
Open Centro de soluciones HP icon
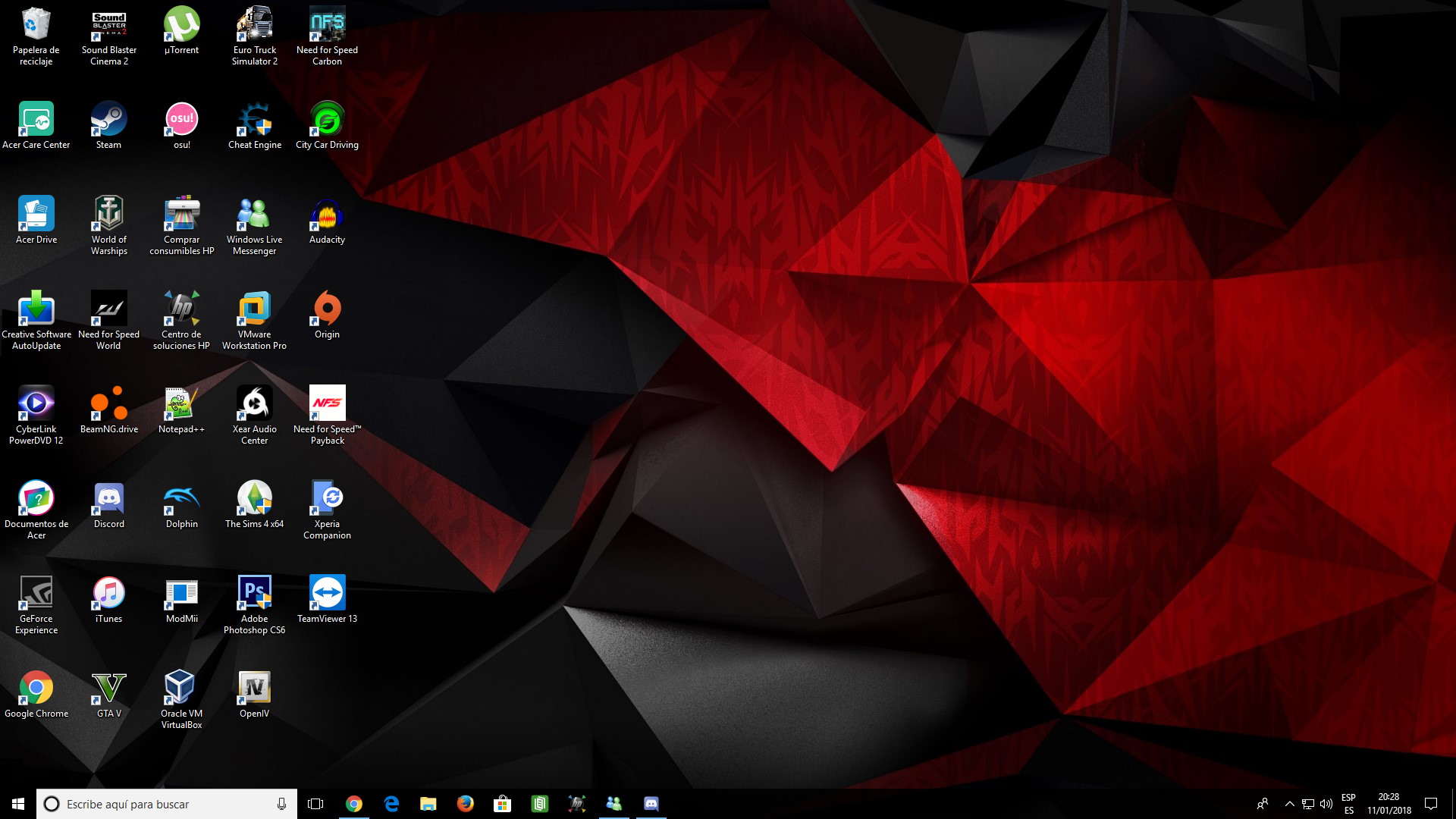(x=182, y=320)
